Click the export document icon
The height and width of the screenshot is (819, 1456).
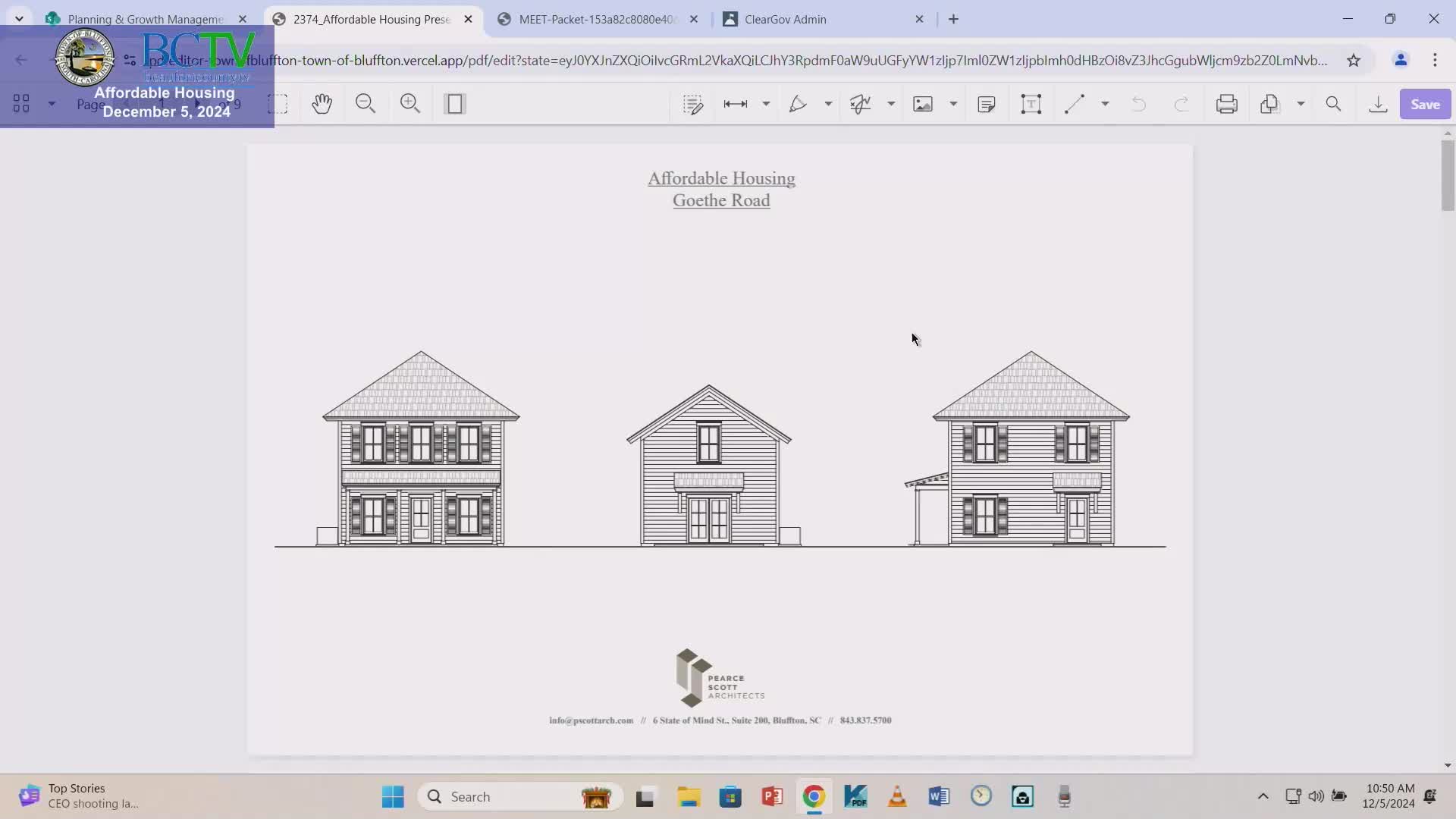point(1269,104)
